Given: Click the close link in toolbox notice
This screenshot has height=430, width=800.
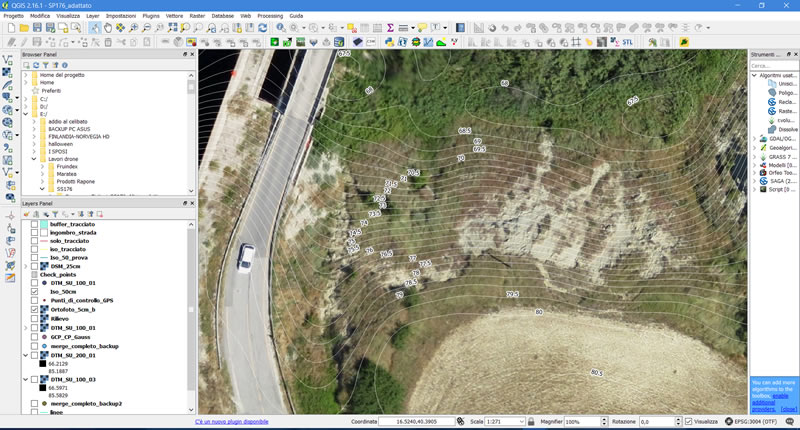Looking at the screenshot, I should click(x=788, y=409).
